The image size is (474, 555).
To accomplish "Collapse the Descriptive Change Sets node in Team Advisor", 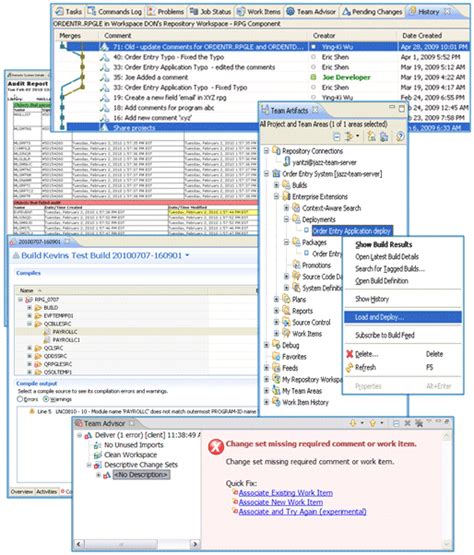I will click(89, 465).
